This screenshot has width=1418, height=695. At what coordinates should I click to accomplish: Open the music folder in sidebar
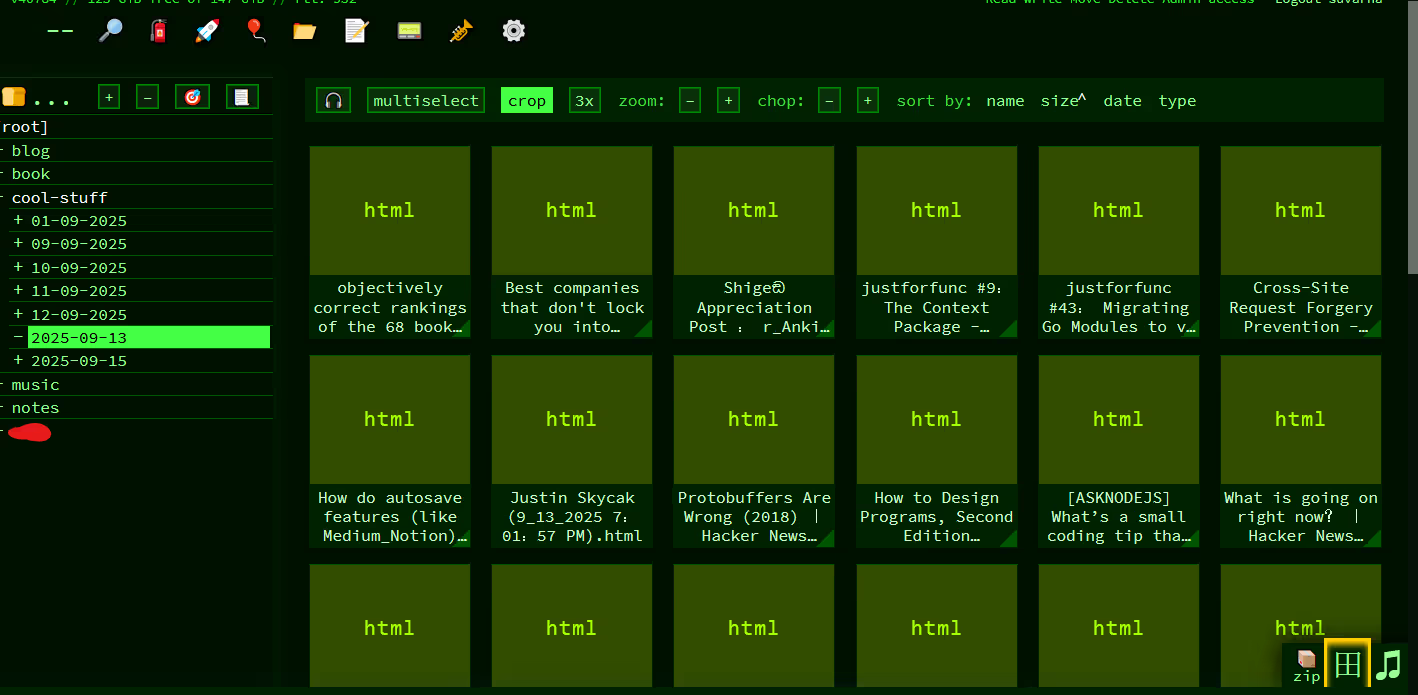pyautogui.click(x=35, y=385)
